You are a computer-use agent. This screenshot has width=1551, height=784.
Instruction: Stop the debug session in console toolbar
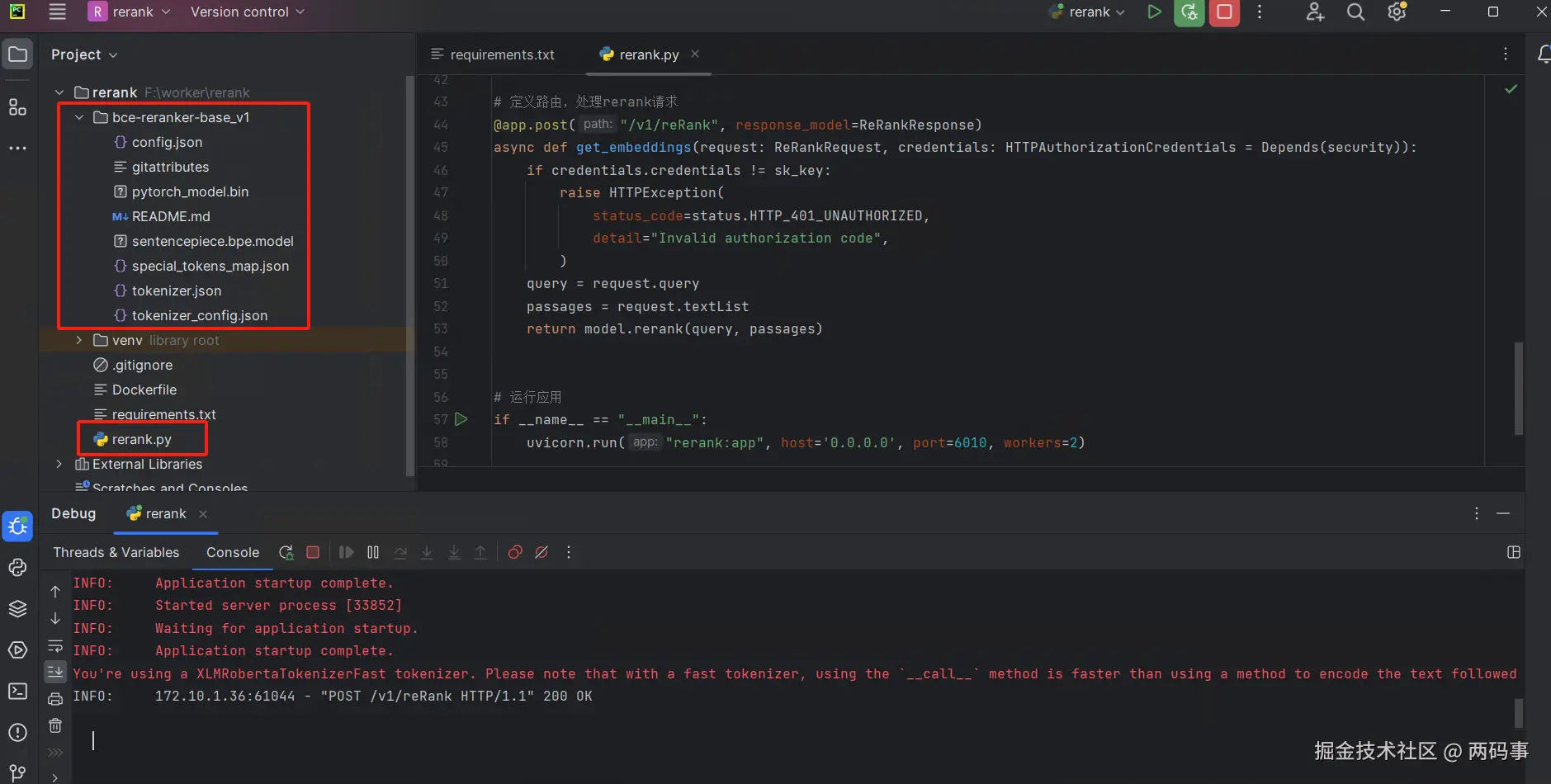coord(313,552)
